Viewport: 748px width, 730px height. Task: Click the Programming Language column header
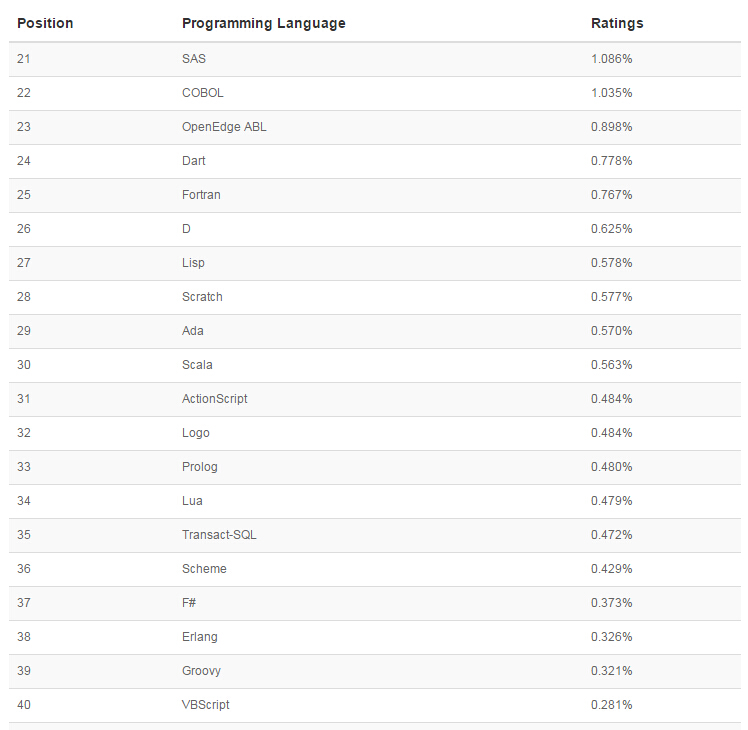pos(263,23)
